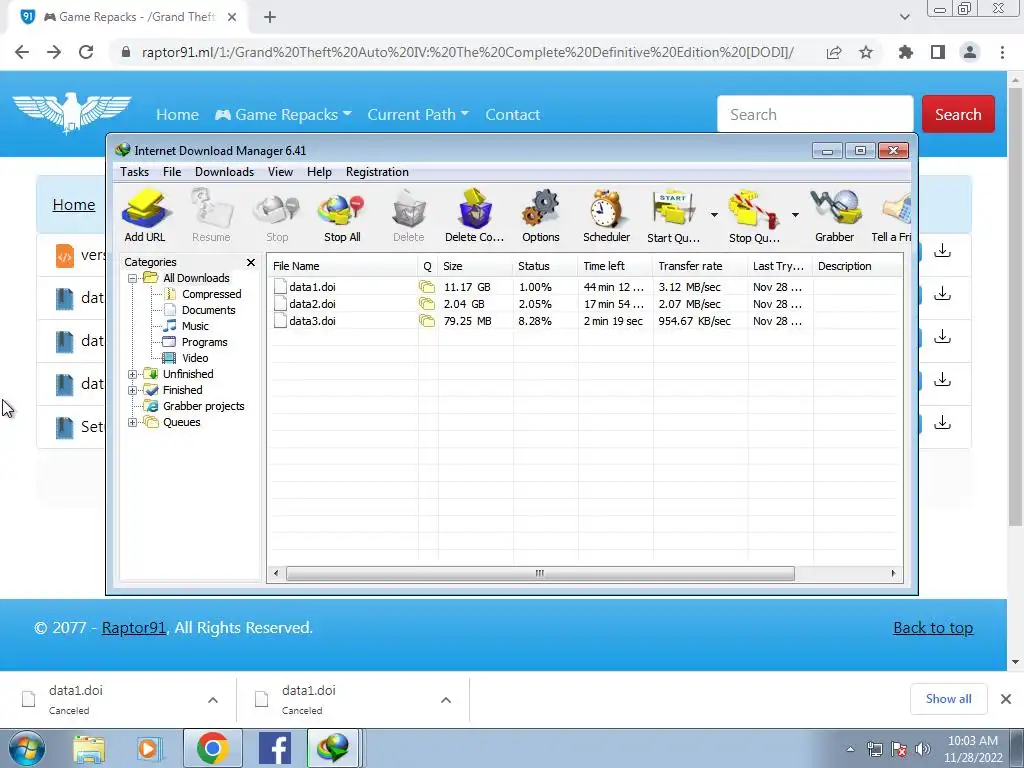This screenshot has height=768, width=1024.
Task: Select the Compressed category
Action: click(212, 295)
